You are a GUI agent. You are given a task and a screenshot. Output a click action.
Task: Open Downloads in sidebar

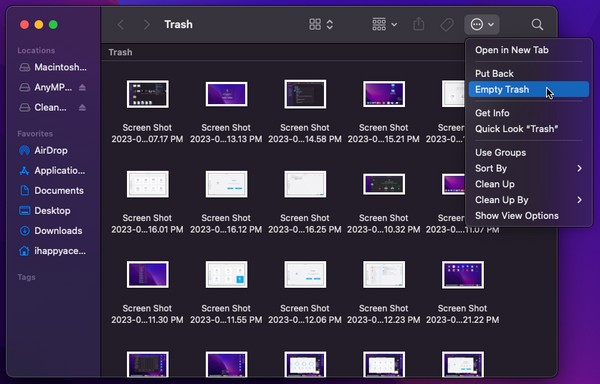pyautogui.click(x=51, y=231)
